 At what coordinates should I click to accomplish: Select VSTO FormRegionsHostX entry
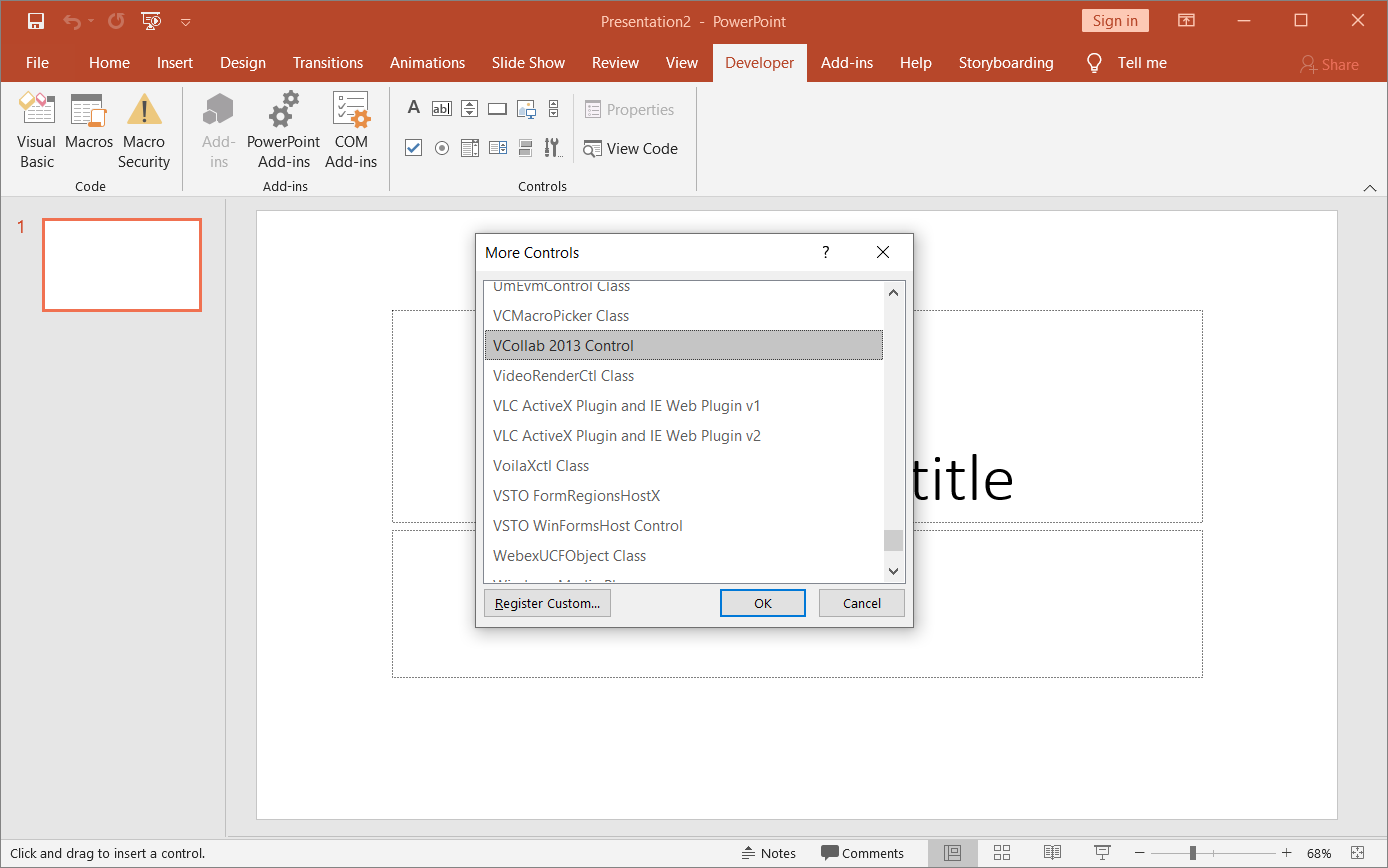coord(684,496)
